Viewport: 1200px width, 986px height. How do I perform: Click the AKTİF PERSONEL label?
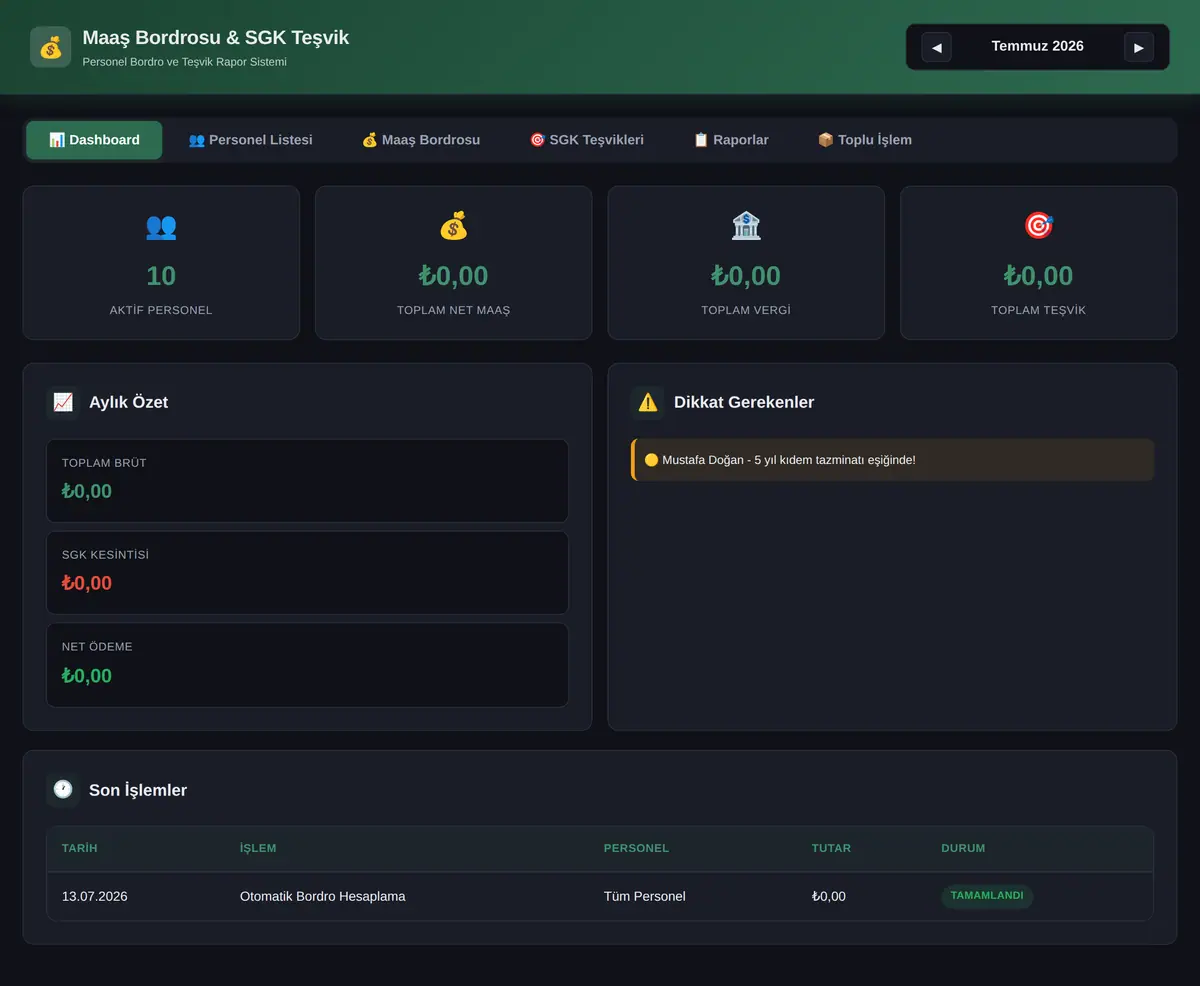point(161,310)
